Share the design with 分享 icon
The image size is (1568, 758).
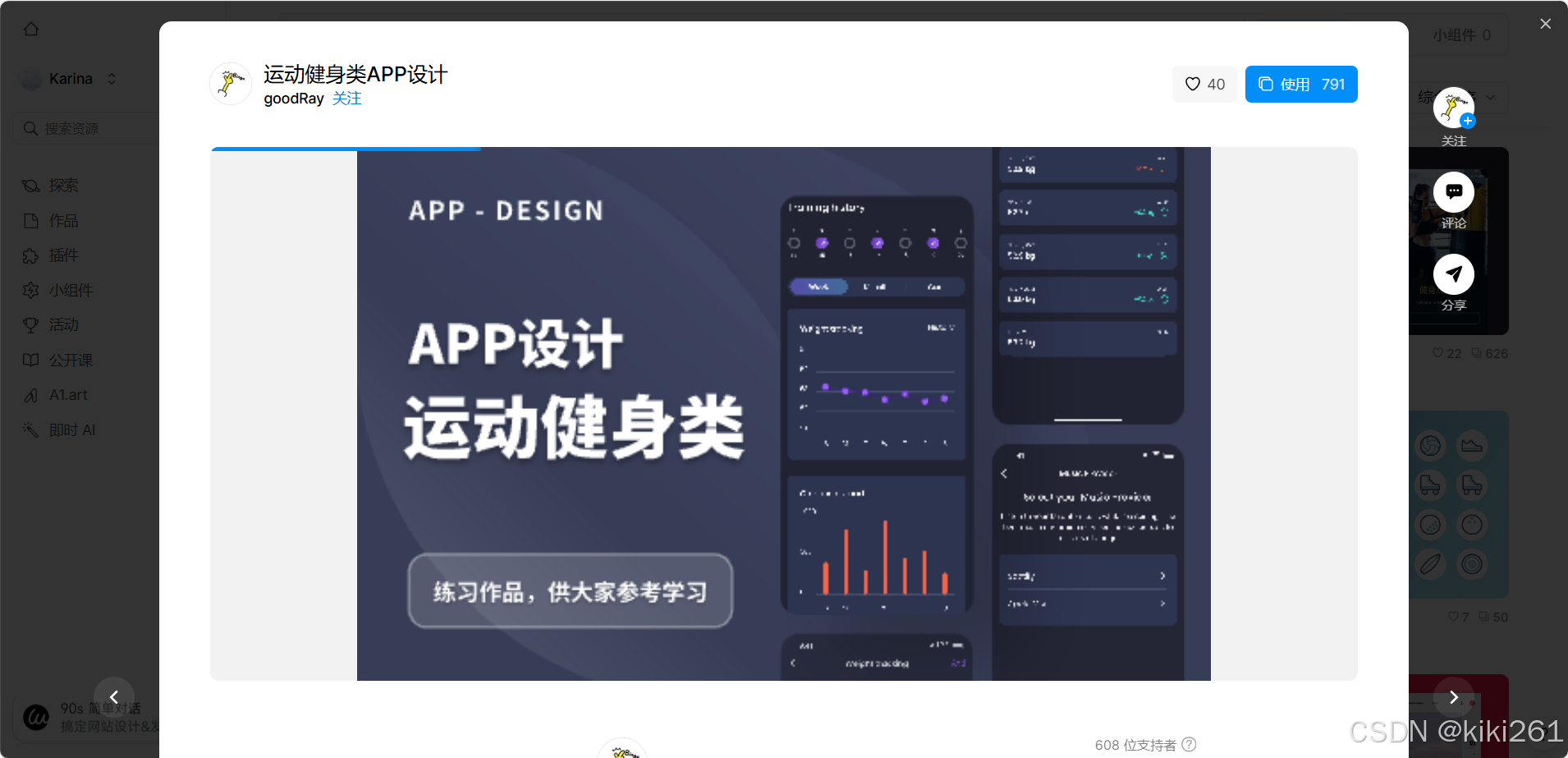pyautogui.click(x=1454, y=274)
